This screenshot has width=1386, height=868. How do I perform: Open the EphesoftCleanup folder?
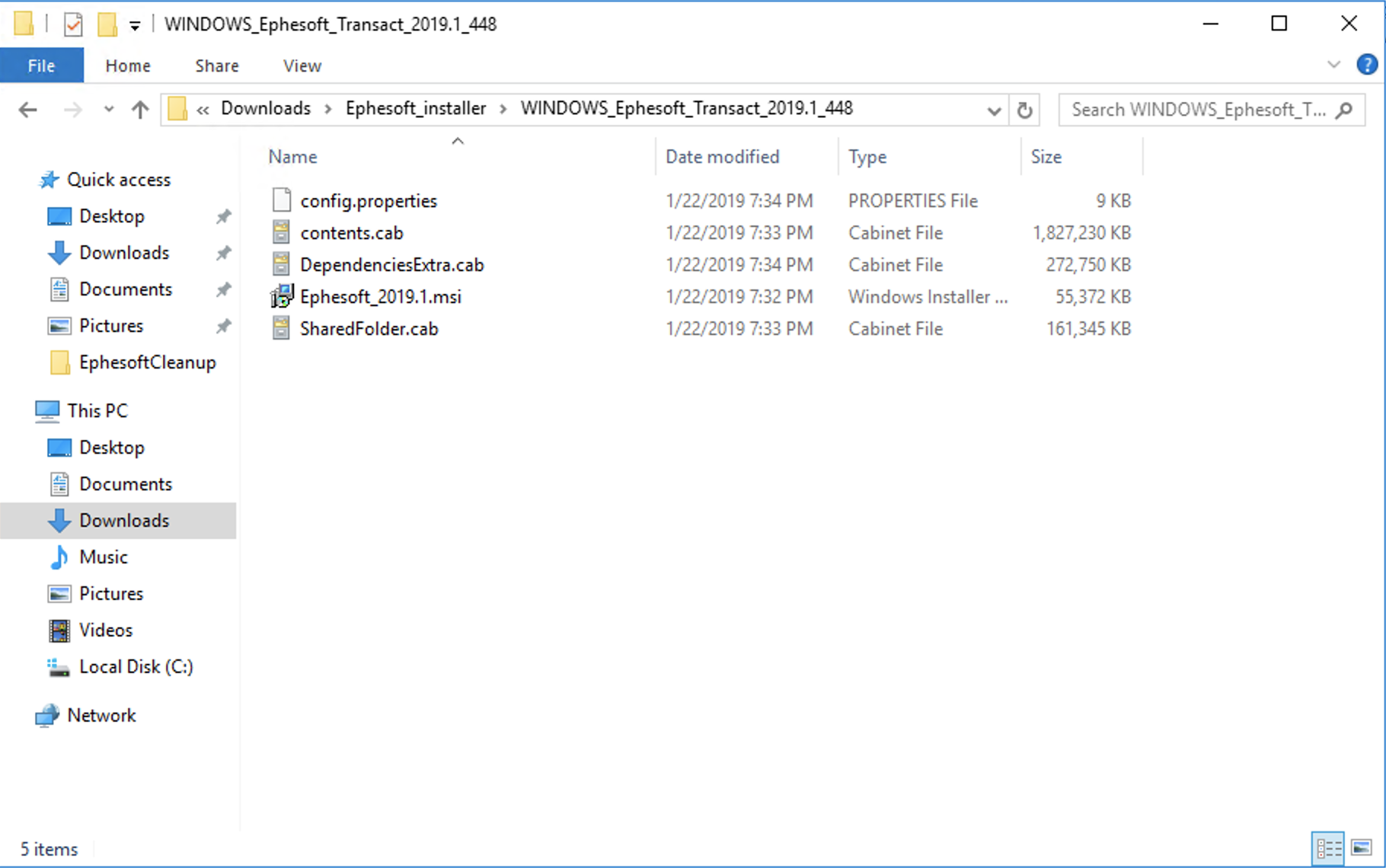click(x=147, y=362)
